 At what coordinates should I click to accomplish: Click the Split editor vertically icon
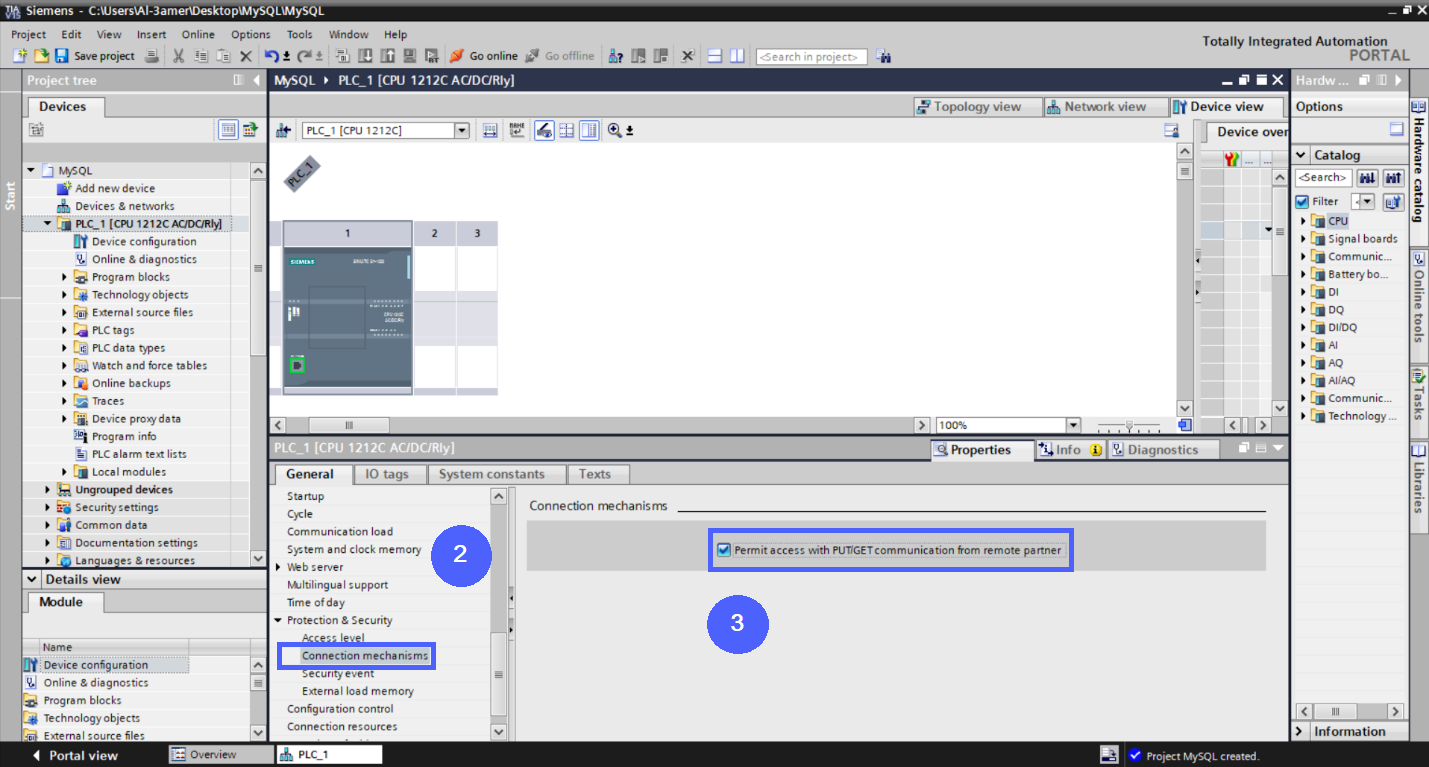pyautogui.click(x=737, y=56)
